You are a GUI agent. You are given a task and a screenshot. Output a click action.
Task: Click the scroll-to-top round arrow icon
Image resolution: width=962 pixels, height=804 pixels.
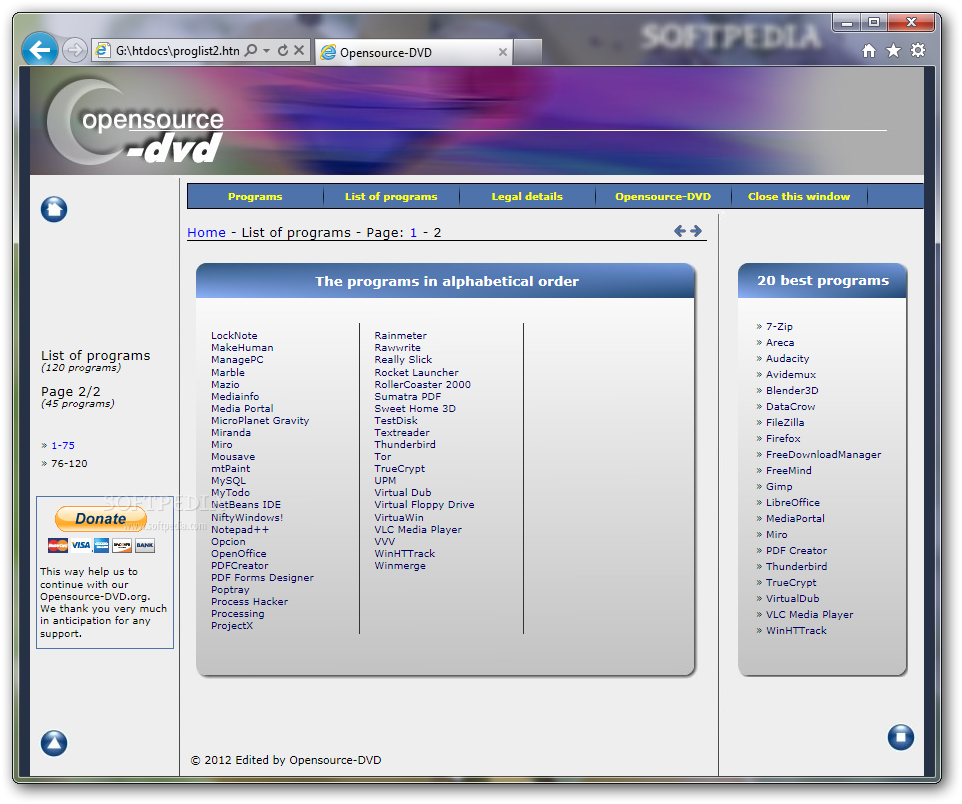(54, 743)
